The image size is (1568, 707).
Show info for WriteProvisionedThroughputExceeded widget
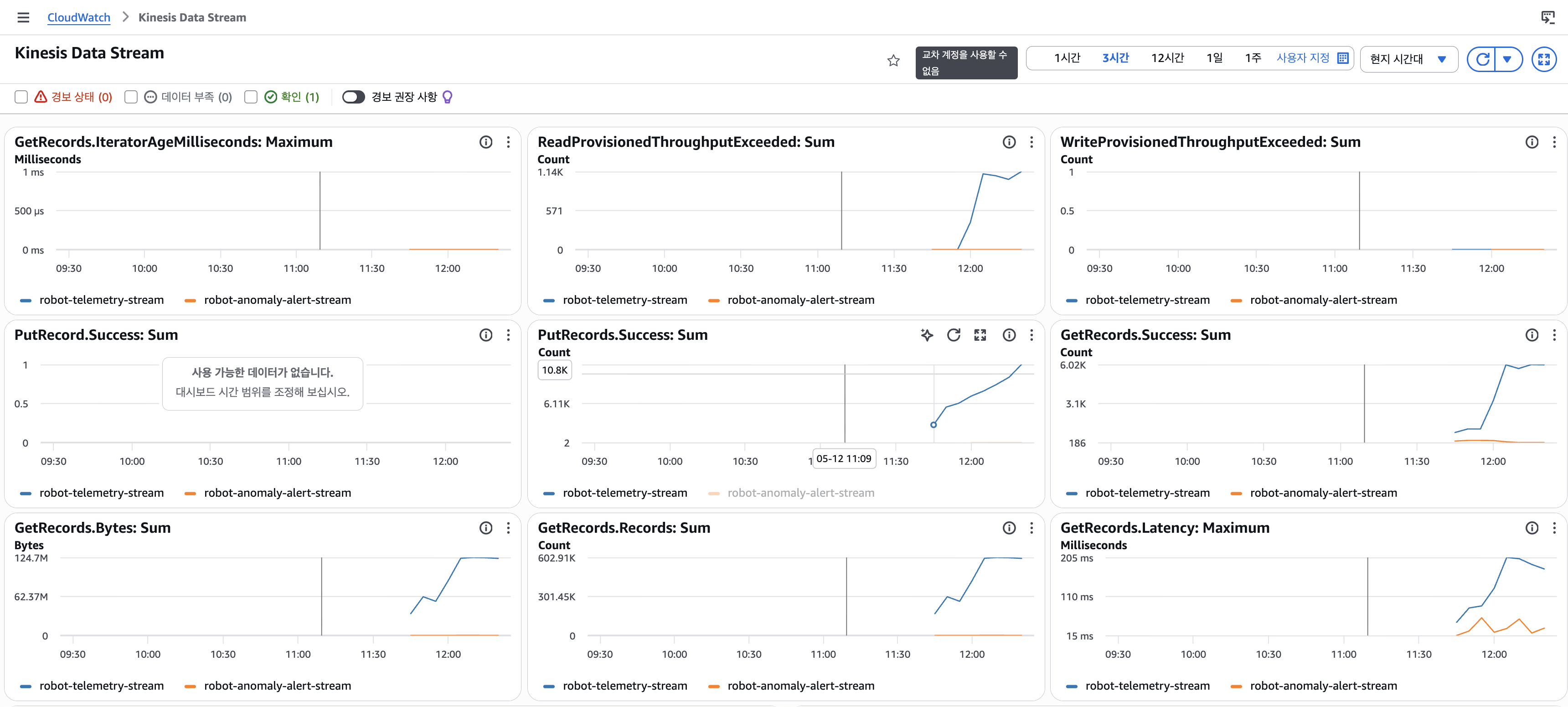[x=1532, y=142]
